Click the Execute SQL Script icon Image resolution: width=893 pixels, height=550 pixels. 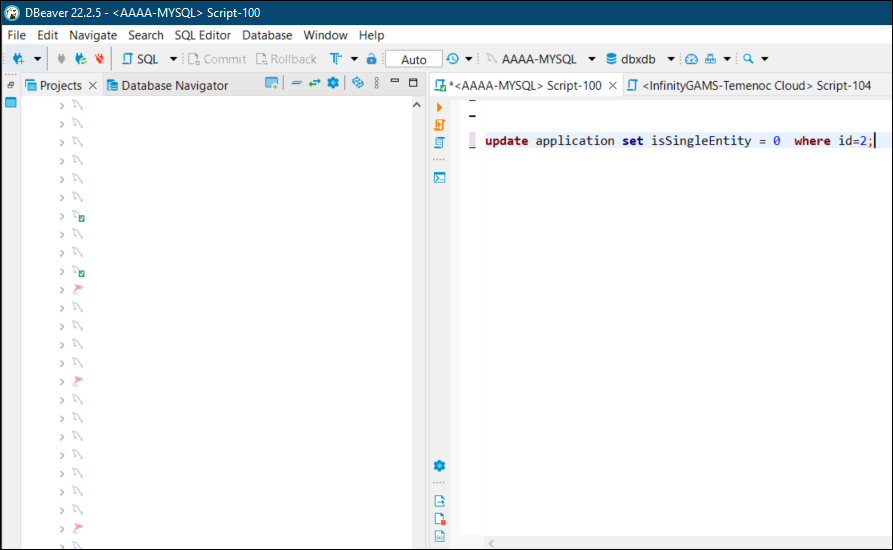[439, 125]
